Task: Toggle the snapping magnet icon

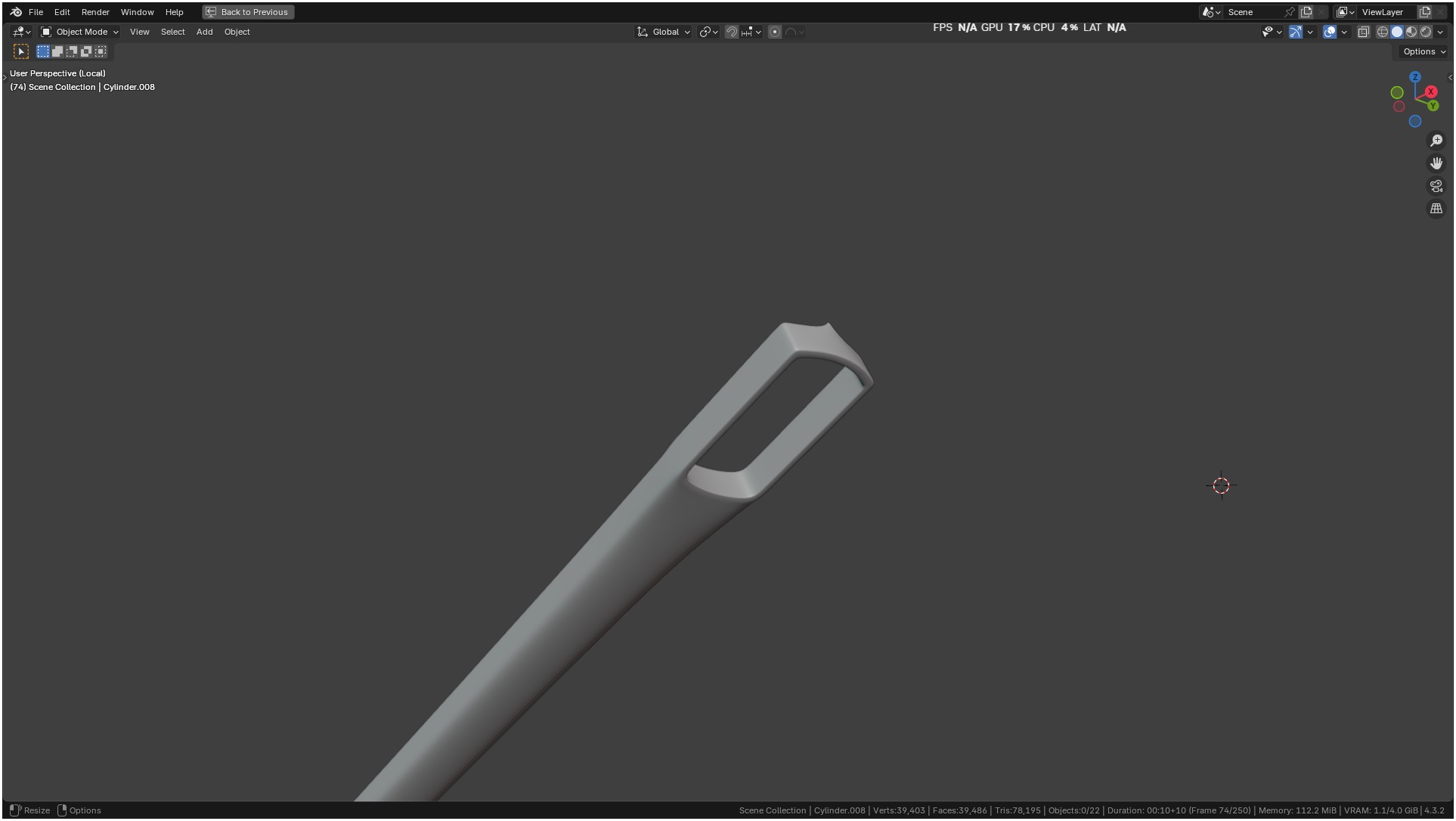Action: click(x=731, y=32)
